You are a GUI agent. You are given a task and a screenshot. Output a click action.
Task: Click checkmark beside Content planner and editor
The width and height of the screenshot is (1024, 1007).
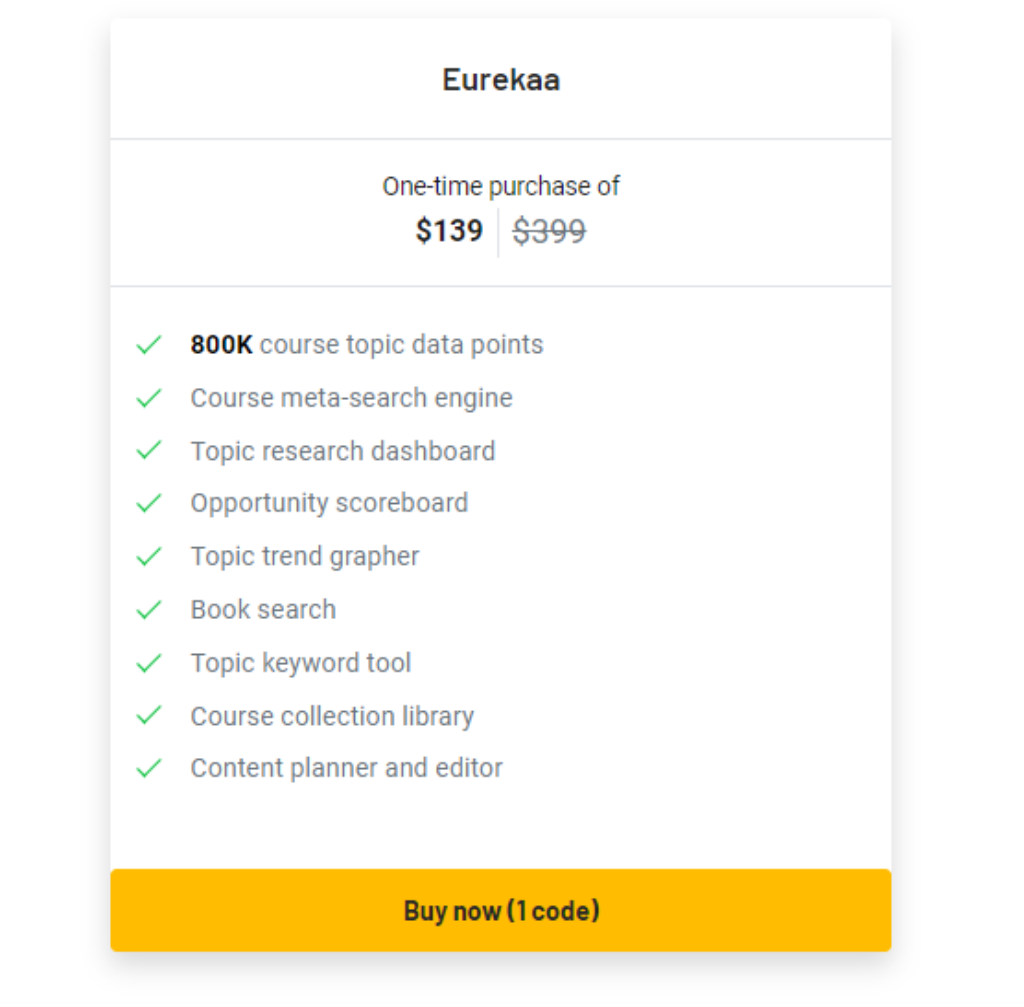point(149,769)
